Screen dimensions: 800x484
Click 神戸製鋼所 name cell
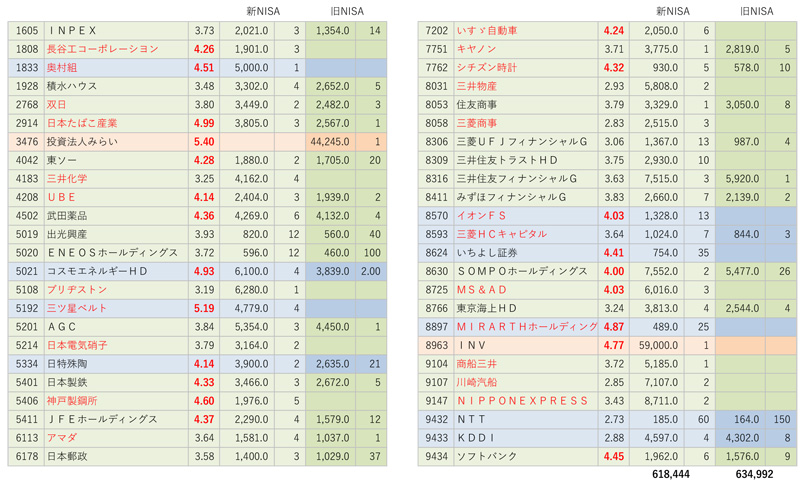coord(116,401)
